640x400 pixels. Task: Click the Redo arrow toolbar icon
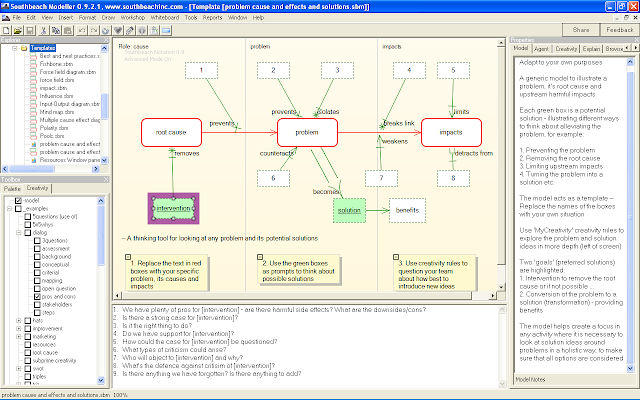pos(93,31)
